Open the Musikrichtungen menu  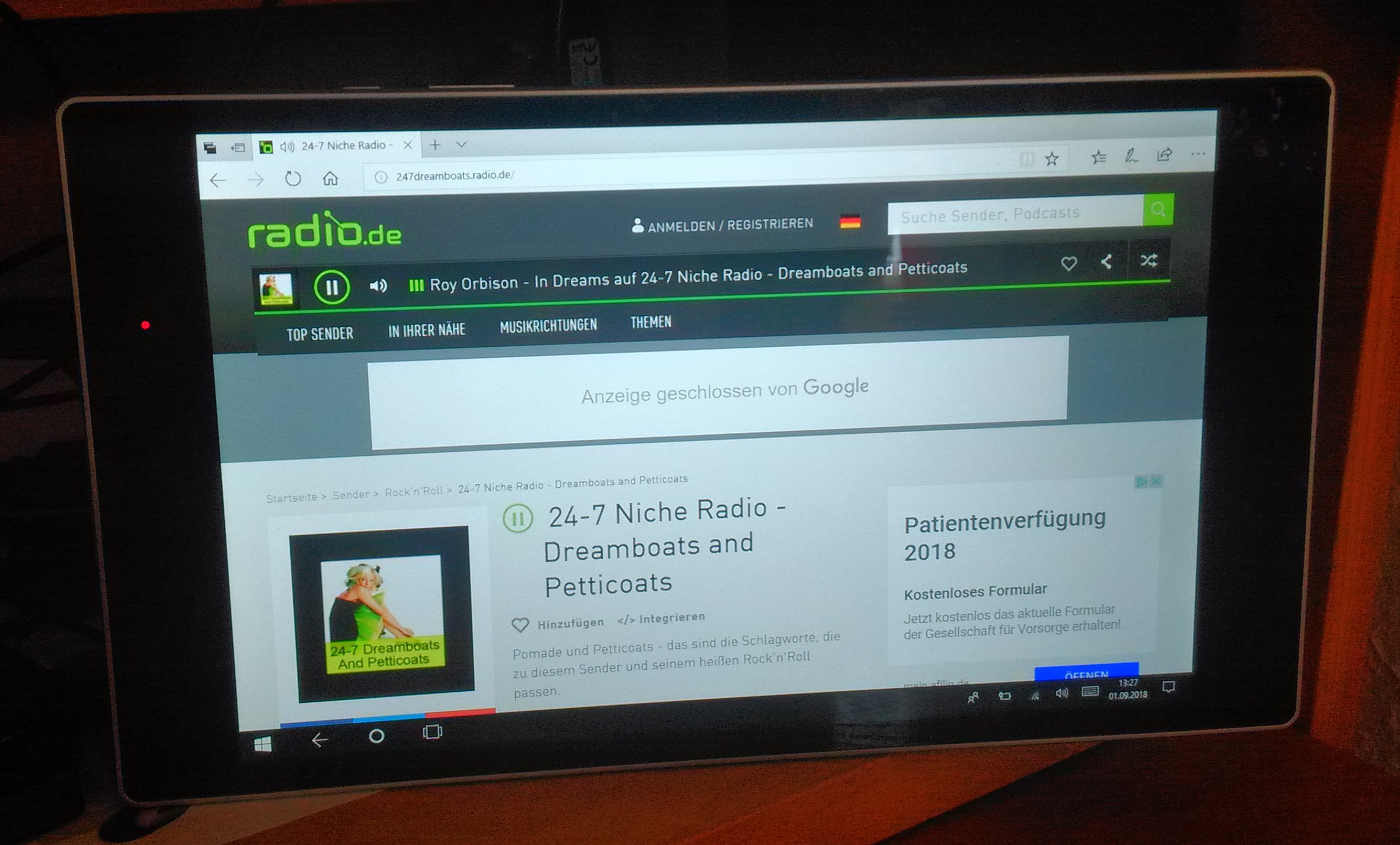click(x=548, y=326)
